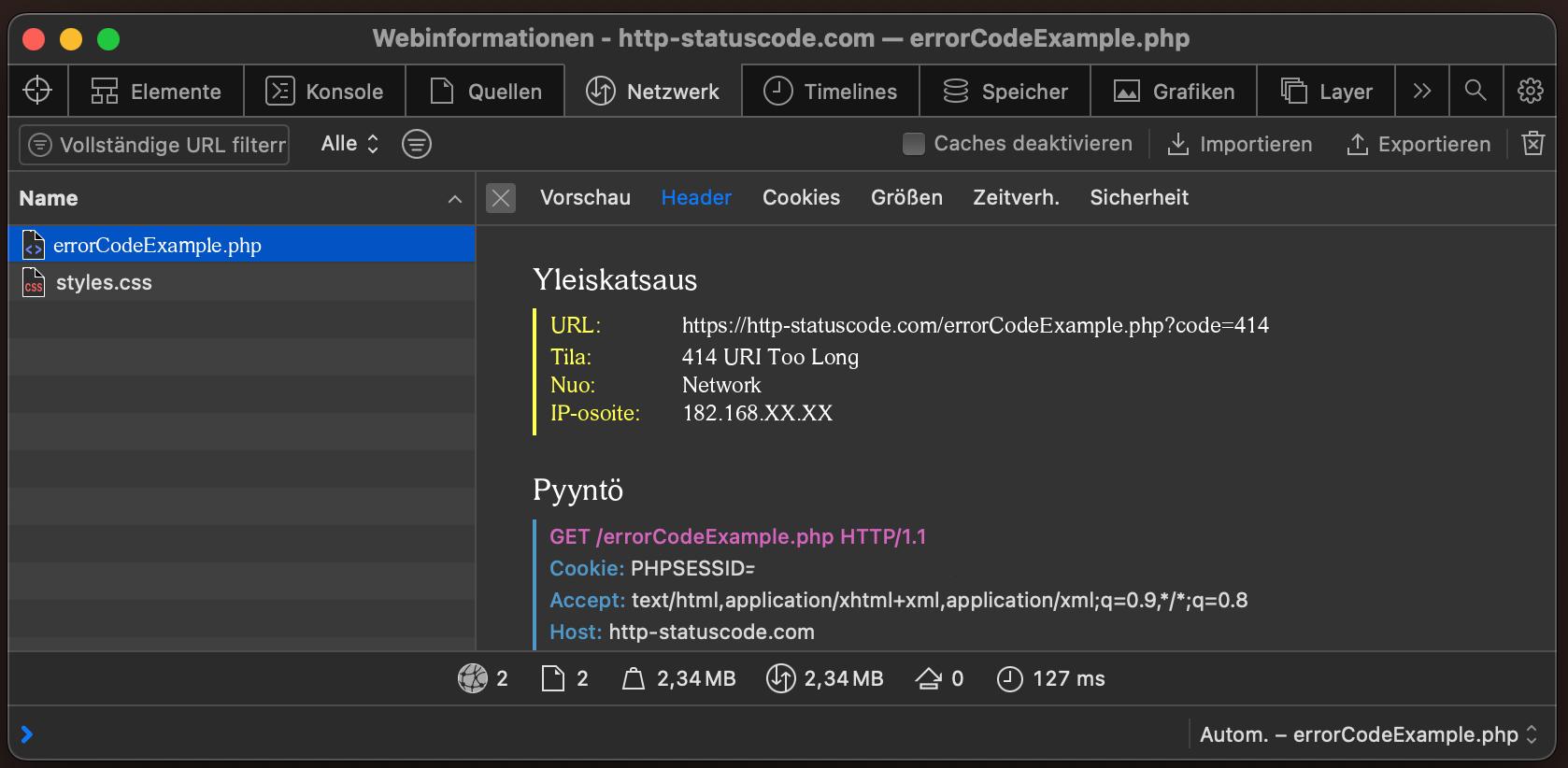Open the Zeitverh. detail tab
This screenshot has height=768, width=1568.
click(1016, 198)
